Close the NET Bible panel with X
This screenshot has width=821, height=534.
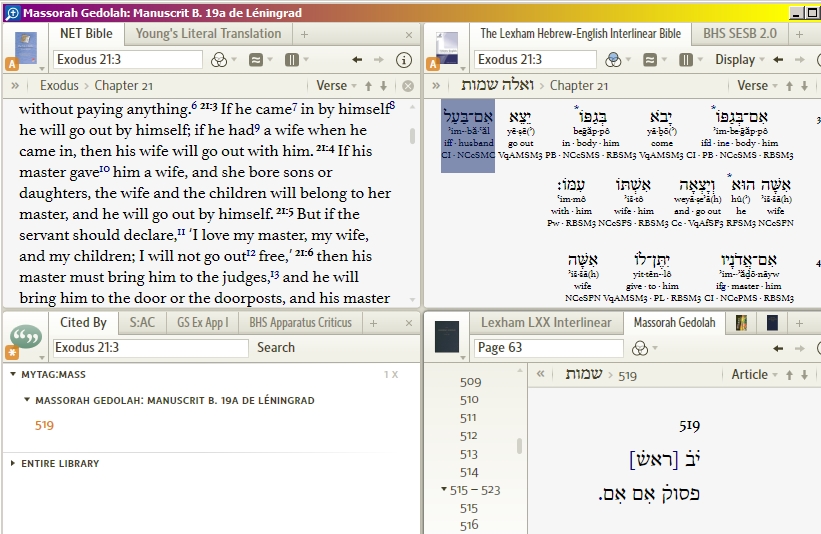point(409,35)
